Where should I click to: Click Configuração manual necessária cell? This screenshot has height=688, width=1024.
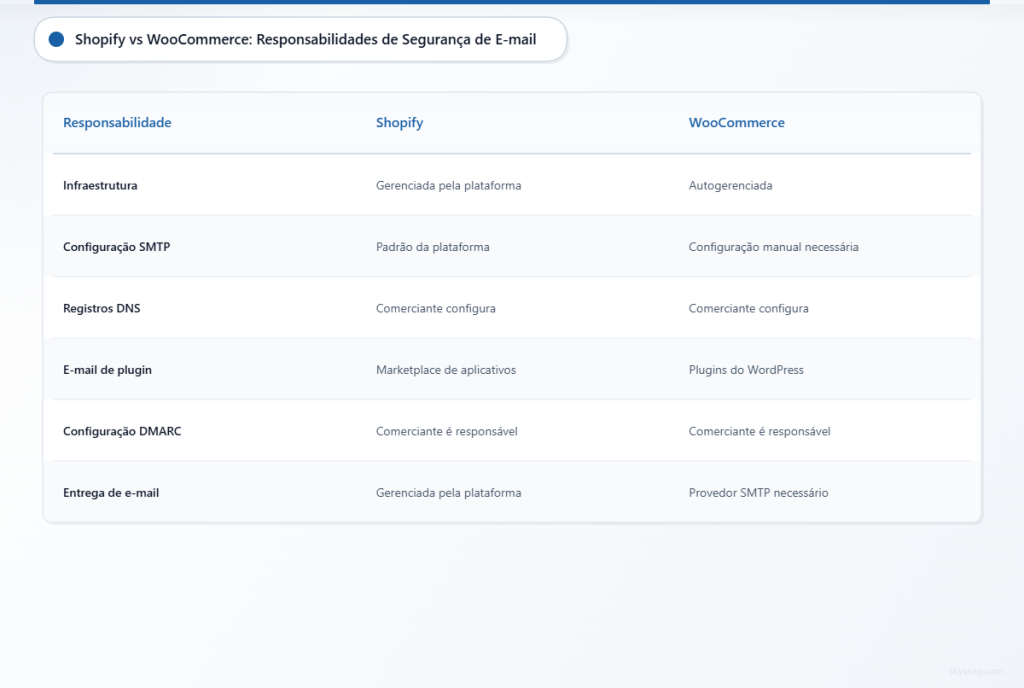(773, 247)
